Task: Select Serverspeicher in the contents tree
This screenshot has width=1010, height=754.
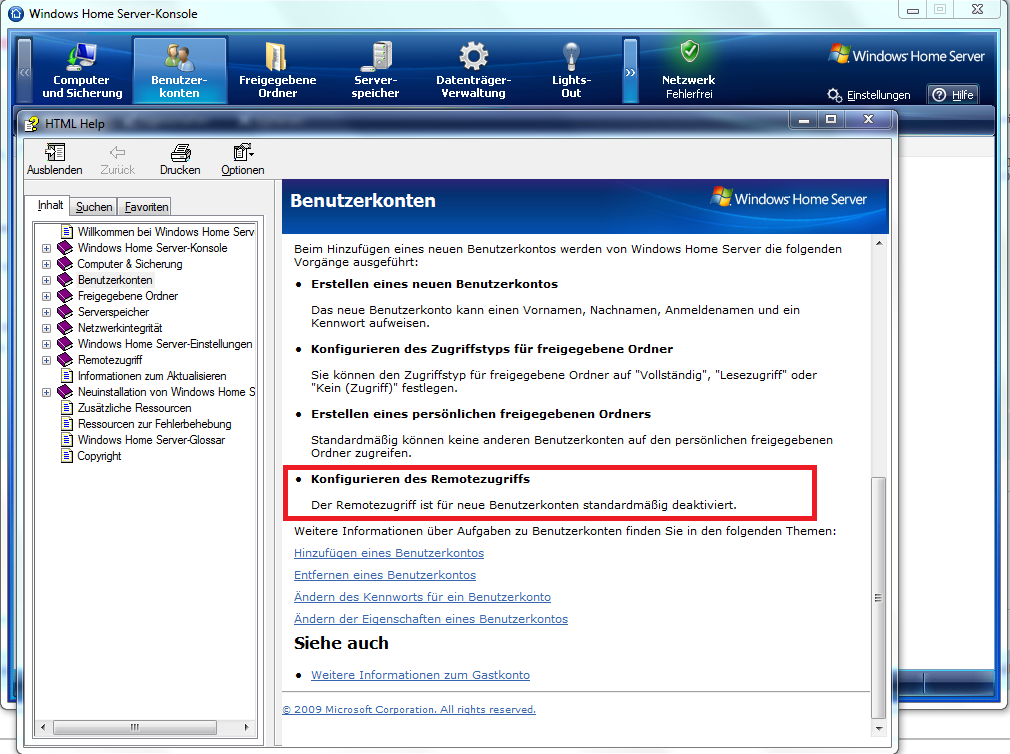Action: [113, 312]
